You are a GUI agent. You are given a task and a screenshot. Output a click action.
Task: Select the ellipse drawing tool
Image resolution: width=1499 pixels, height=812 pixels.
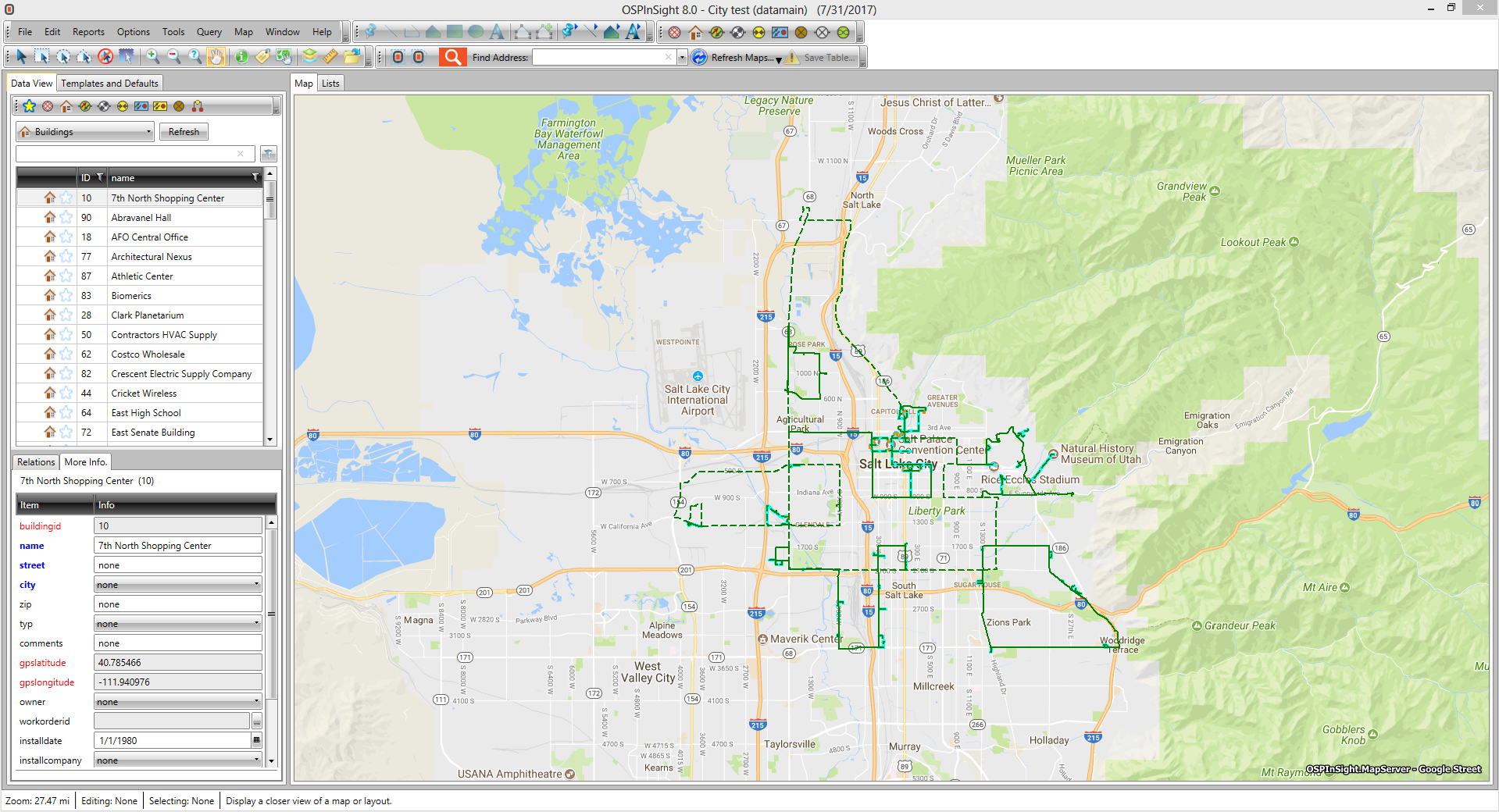[x=476, y=32]
